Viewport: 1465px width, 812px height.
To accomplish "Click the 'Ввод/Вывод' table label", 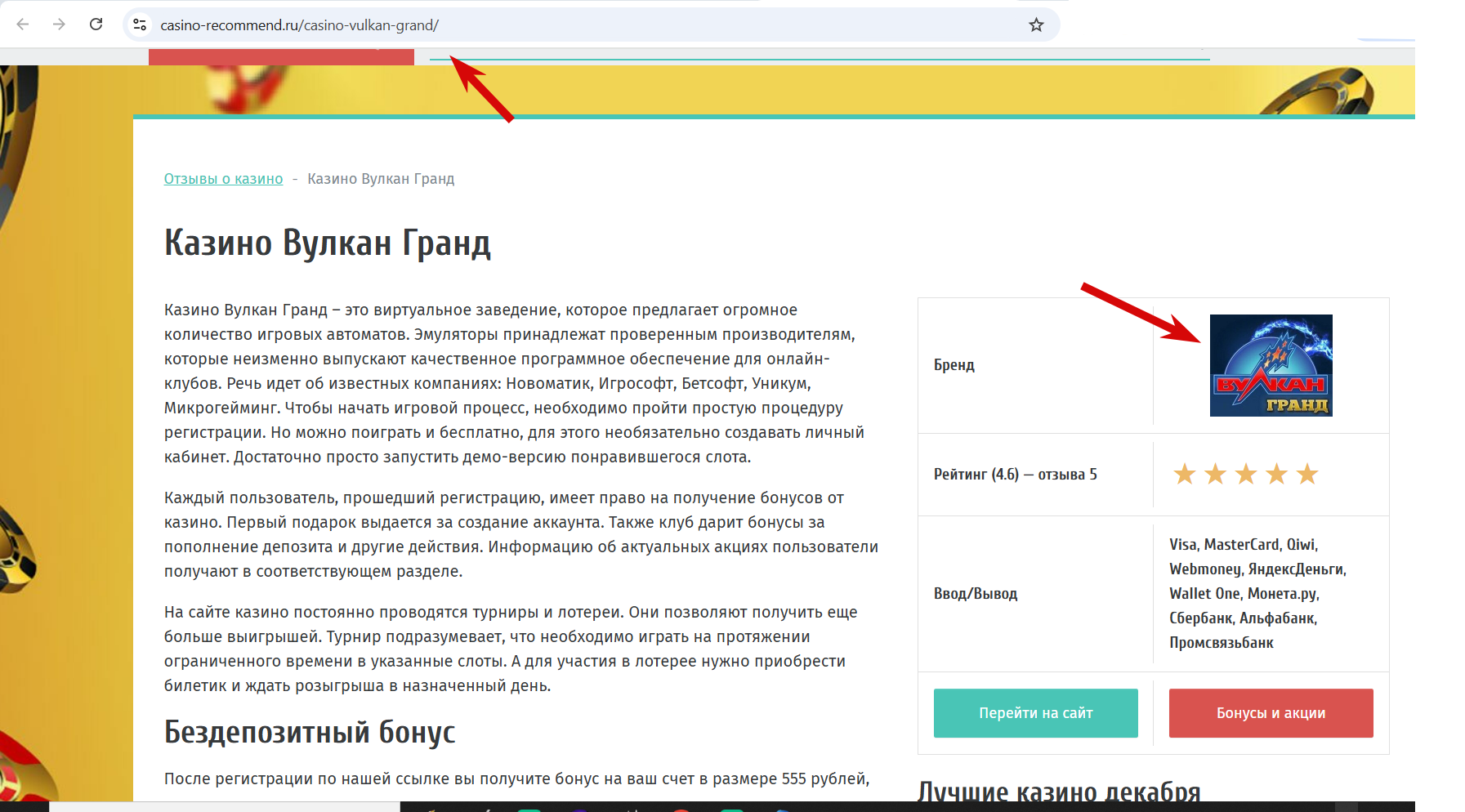I will (x=976, y=594).
